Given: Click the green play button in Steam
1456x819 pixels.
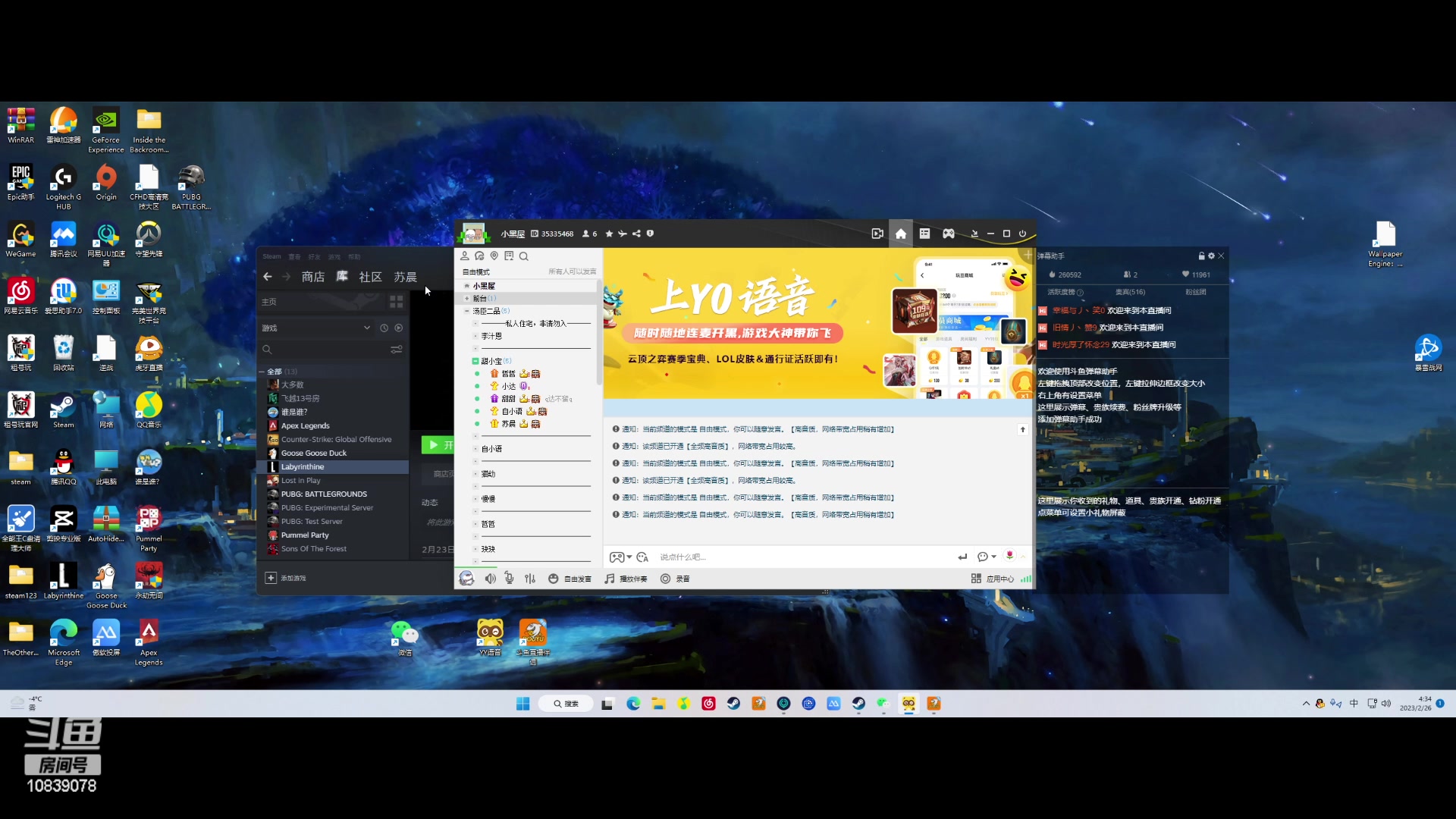Looking at the screenshot, I should pos(438,445).
